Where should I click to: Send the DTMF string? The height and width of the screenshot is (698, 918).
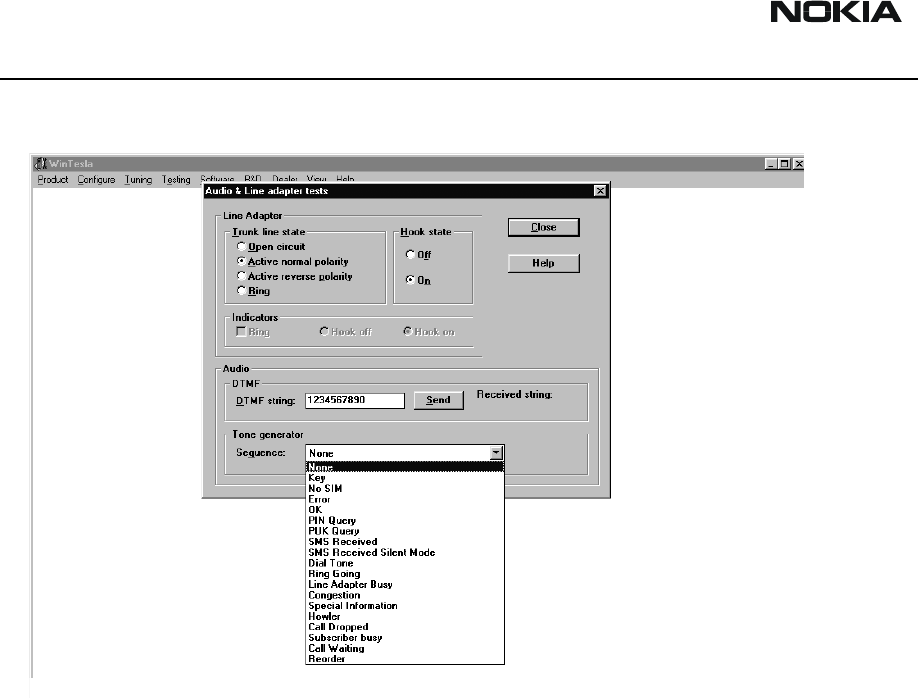tap(439, 400)
